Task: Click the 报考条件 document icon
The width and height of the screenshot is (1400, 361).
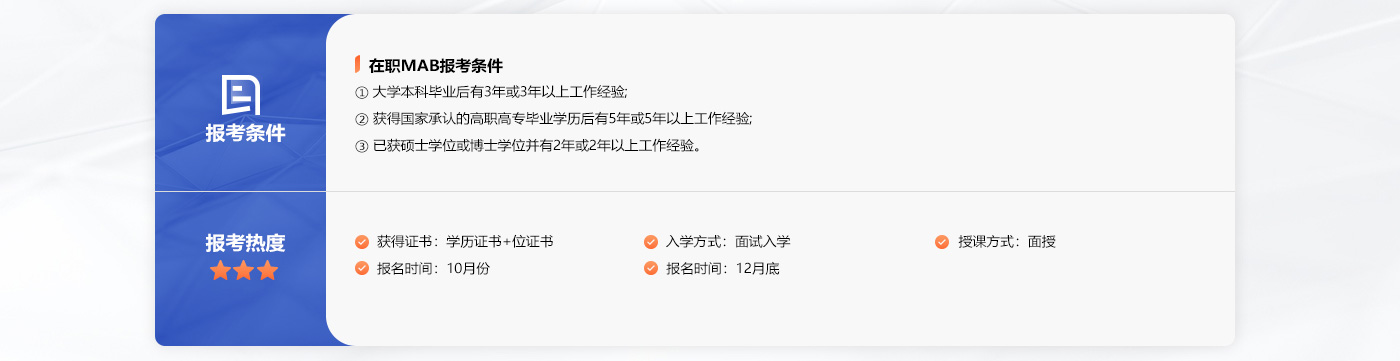Action: coord(240,95)
